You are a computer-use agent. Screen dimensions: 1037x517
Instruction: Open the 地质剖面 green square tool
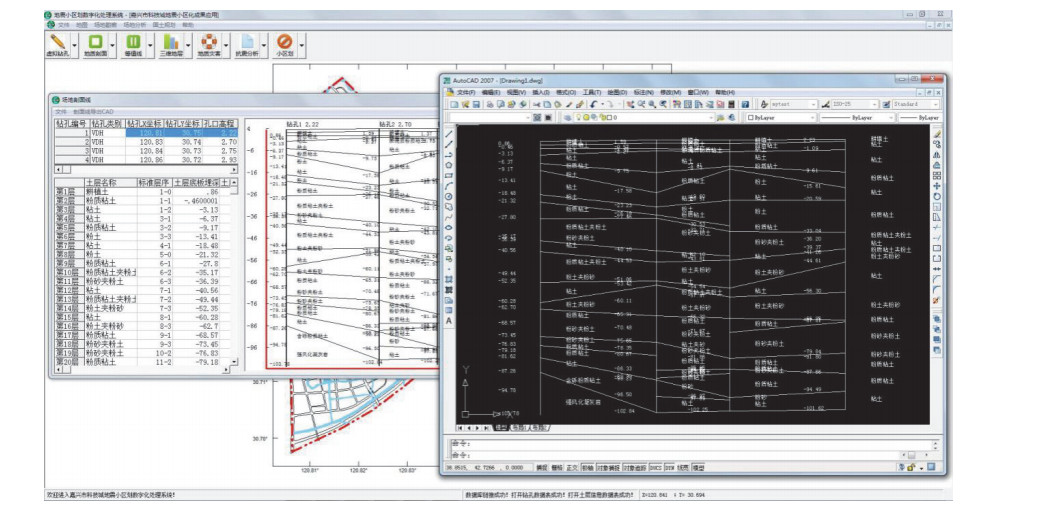tap(95, 42)
